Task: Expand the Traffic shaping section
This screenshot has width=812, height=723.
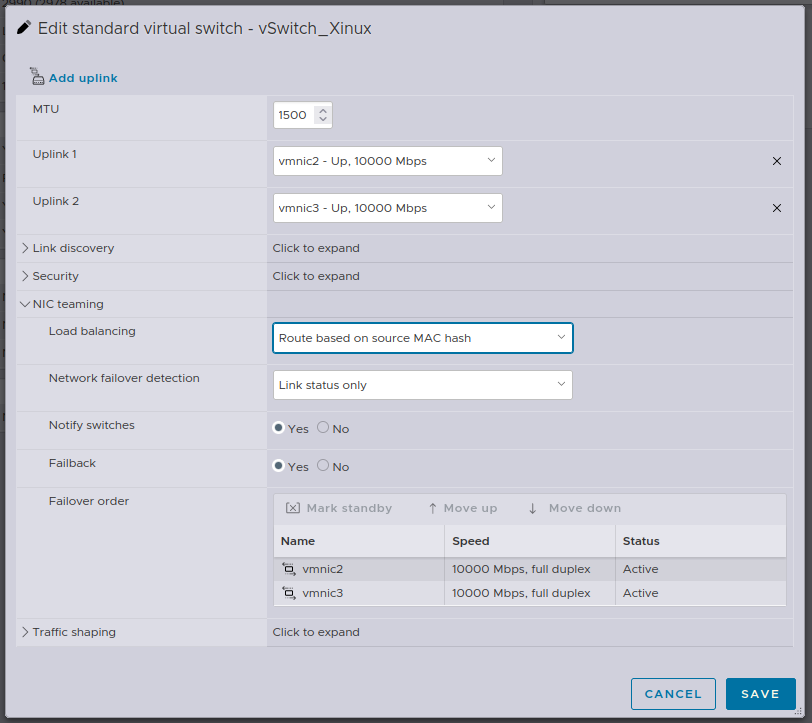Action: click(x=26, y=632)
